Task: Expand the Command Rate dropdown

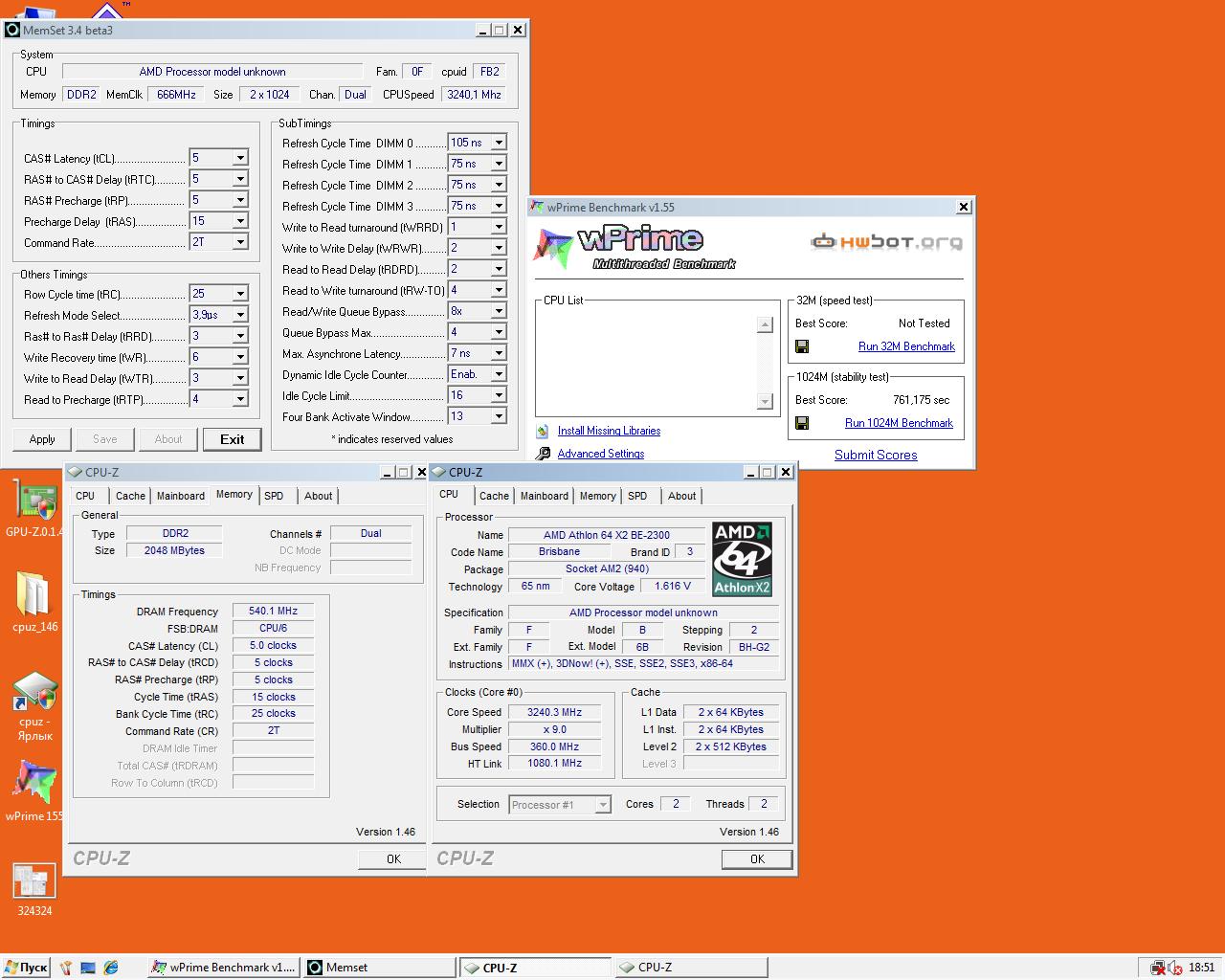Action: [240, 242]
